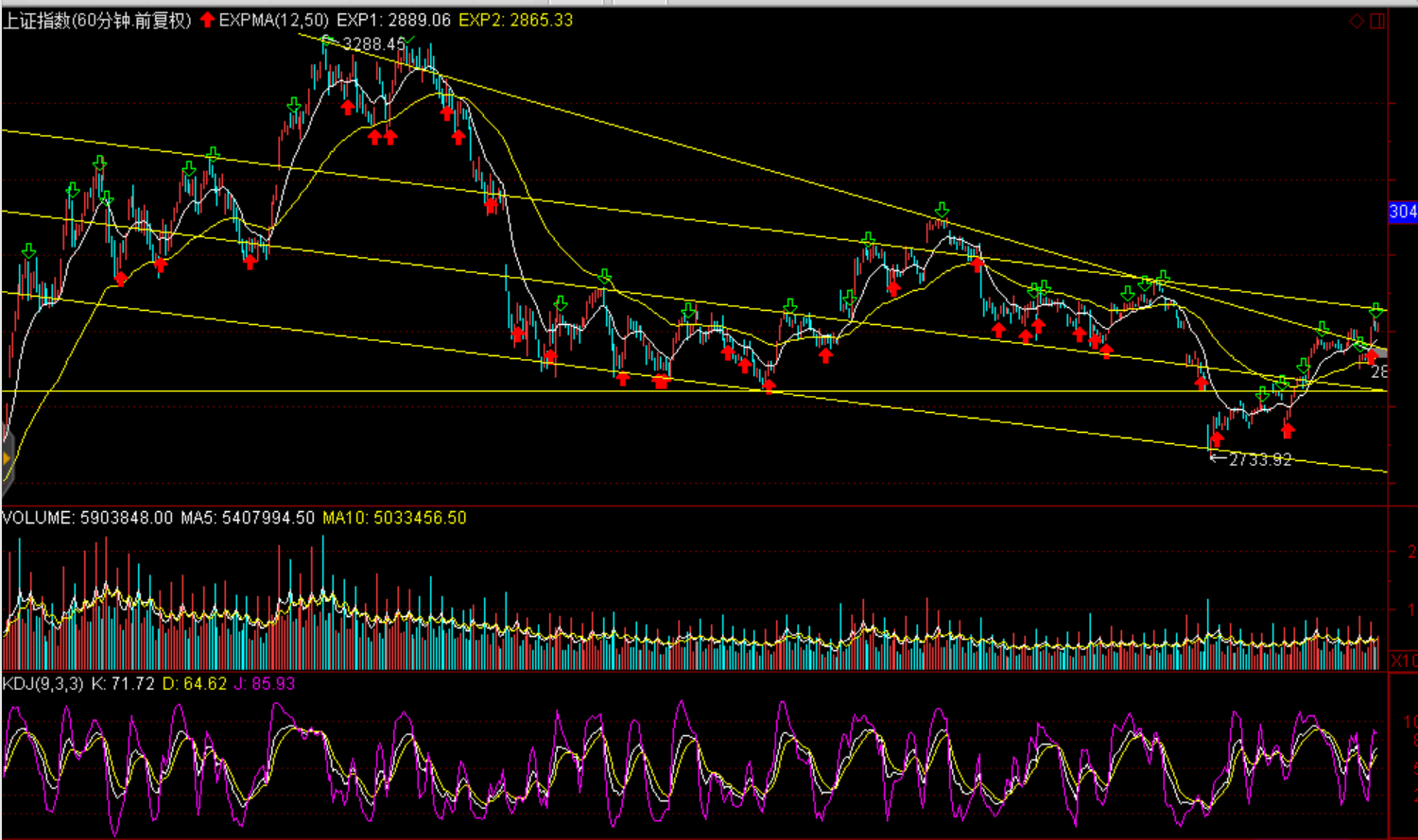Select the 上证指数(60分钟.前复权) chart title
1418x840 pixels.
tap(96, 20)
